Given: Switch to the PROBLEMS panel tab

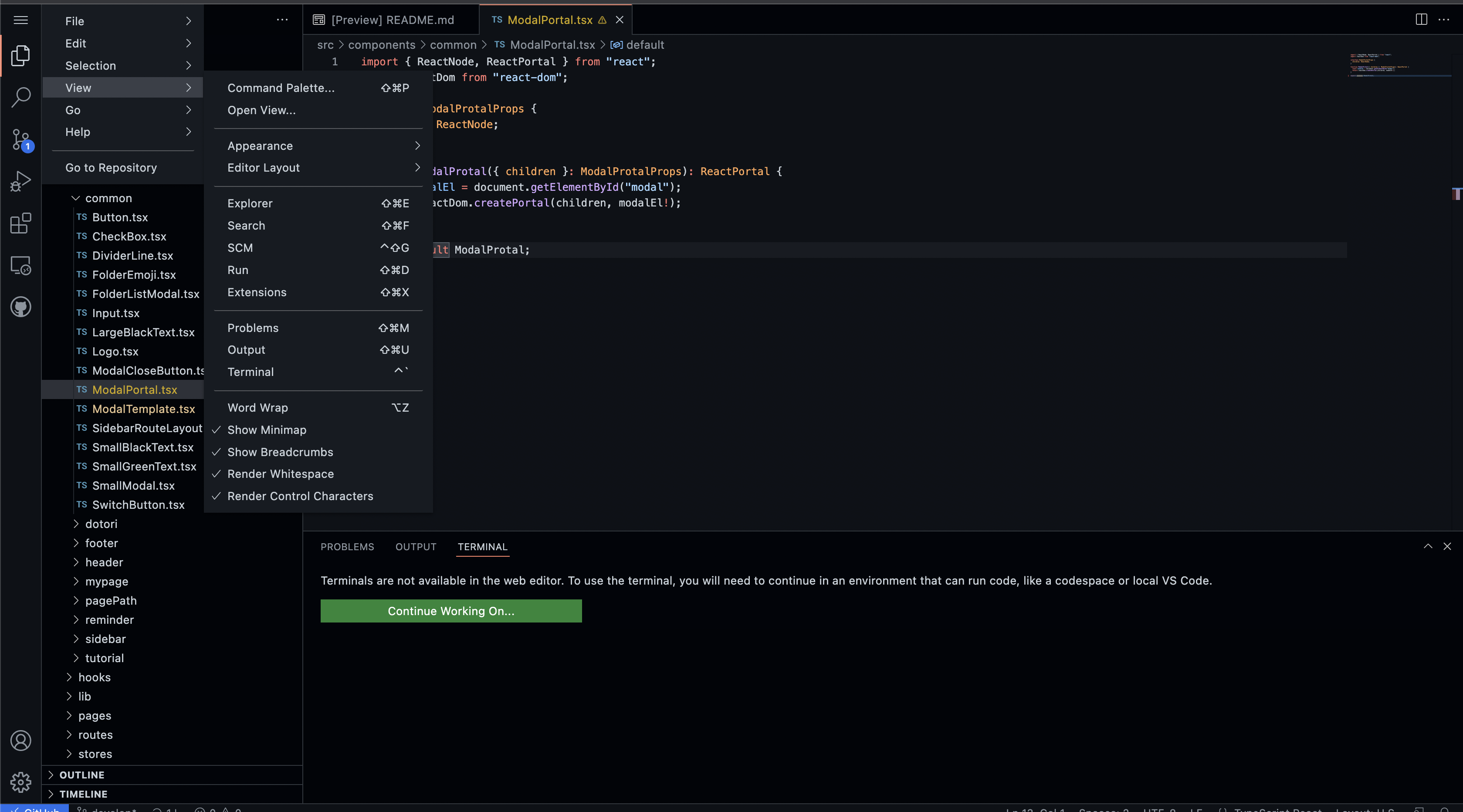Looking at the screenshot, I should pyautogui.click(x=347, y=546).
